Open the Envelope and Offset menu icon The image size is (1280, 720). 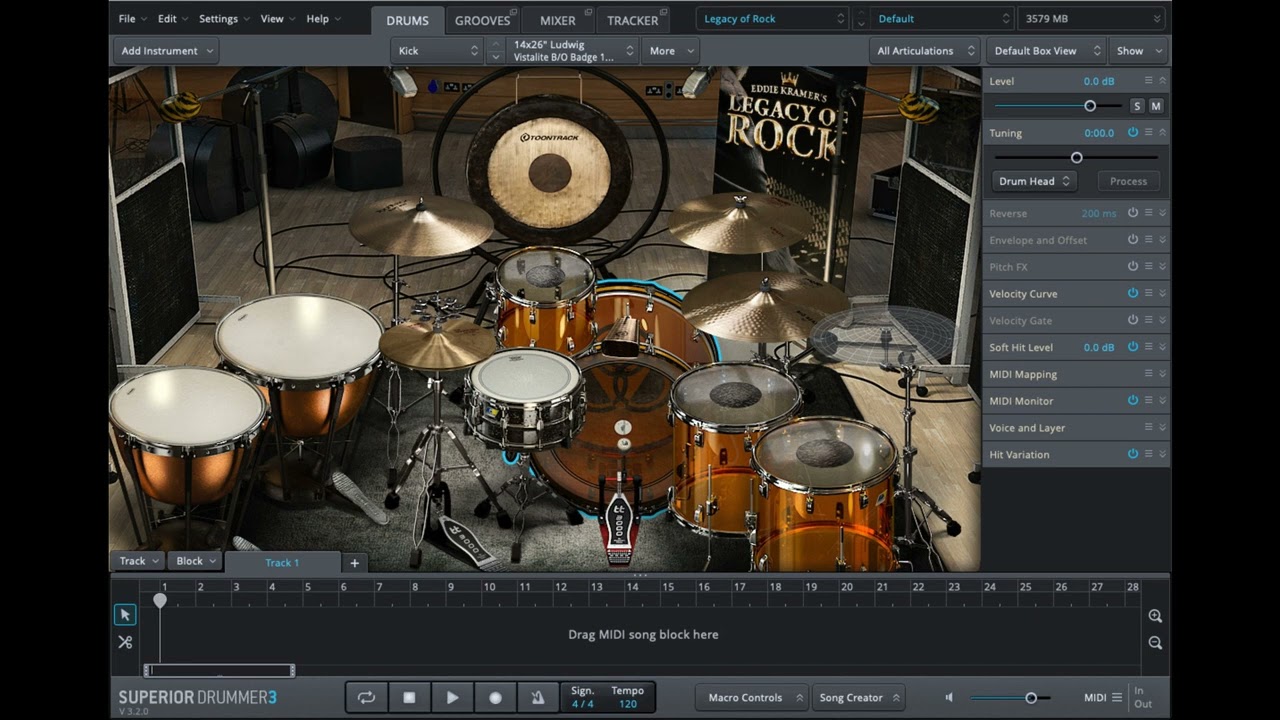(x=1148, y=240)
